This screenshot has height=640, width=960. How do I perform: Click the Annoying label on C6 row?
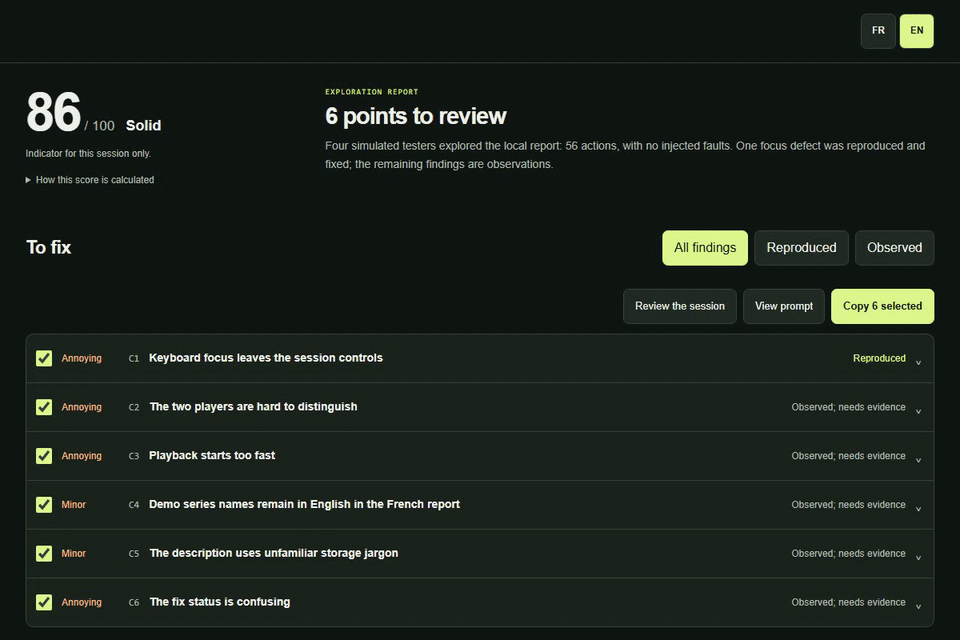coord(81,603)
